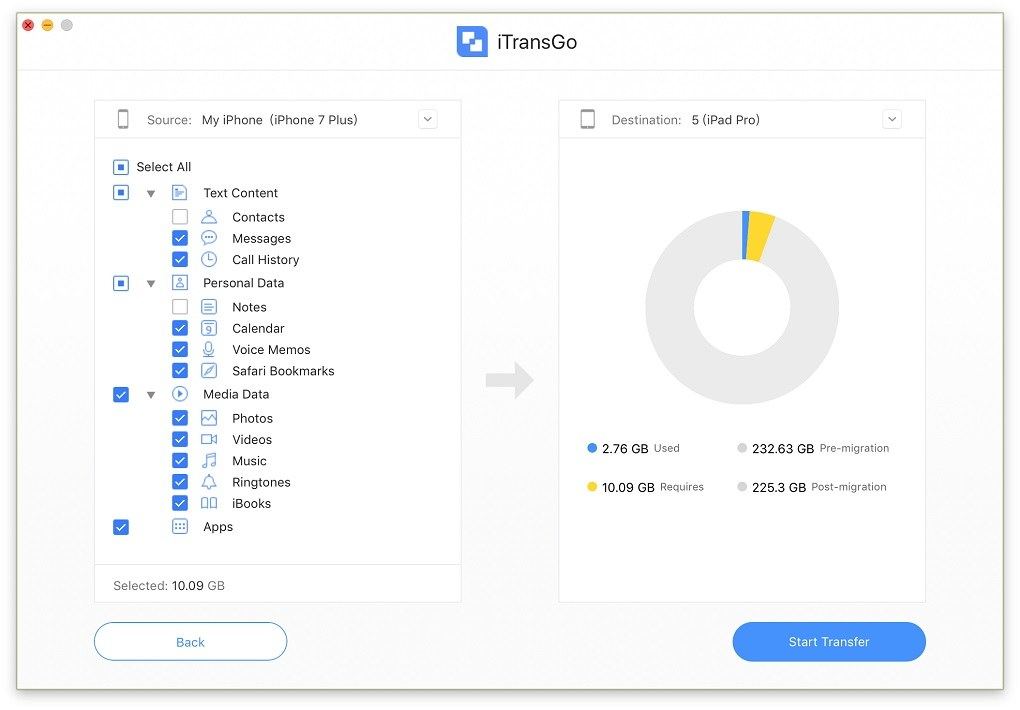This screenshot has width=1020, height=710.
Task: Collapse the Personal Data tree group
Action: (151, 284)
